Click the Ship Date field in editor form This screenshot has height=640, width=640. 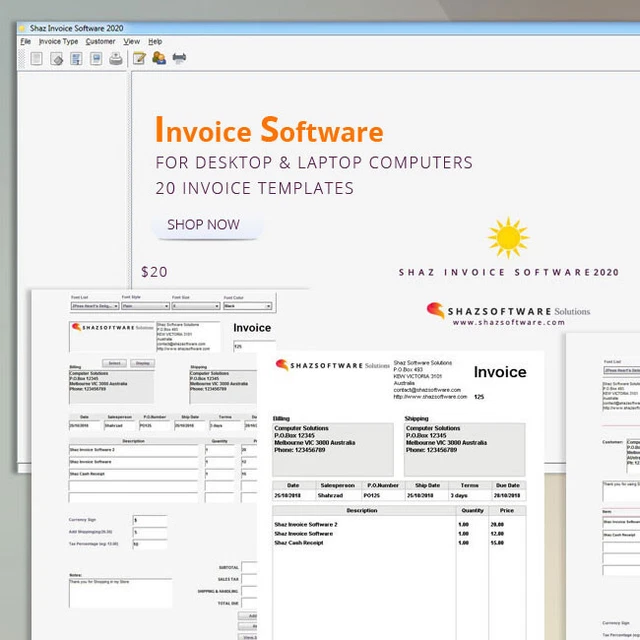[190, 425]
